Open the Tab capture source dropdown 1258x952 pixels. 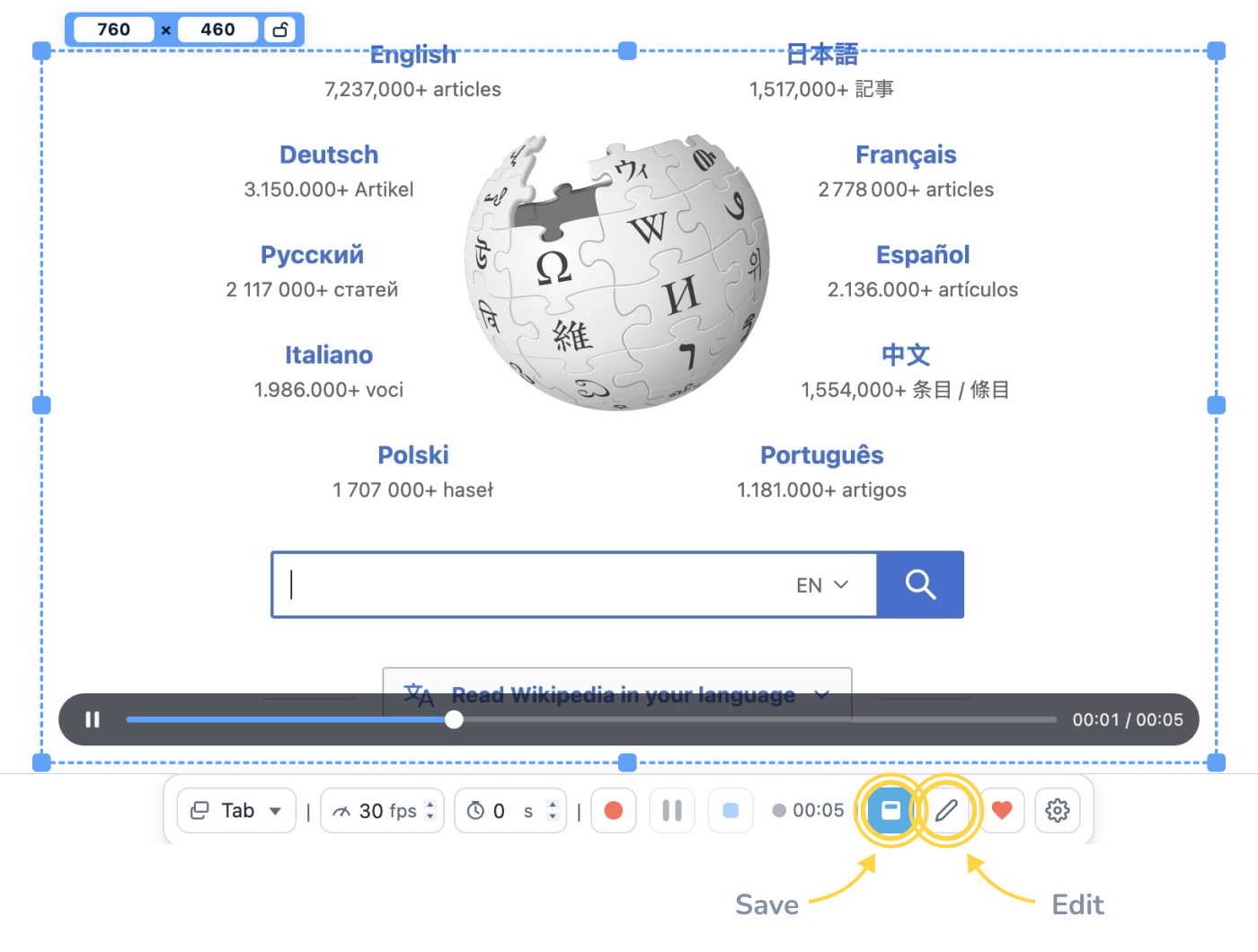coord(236,811)
